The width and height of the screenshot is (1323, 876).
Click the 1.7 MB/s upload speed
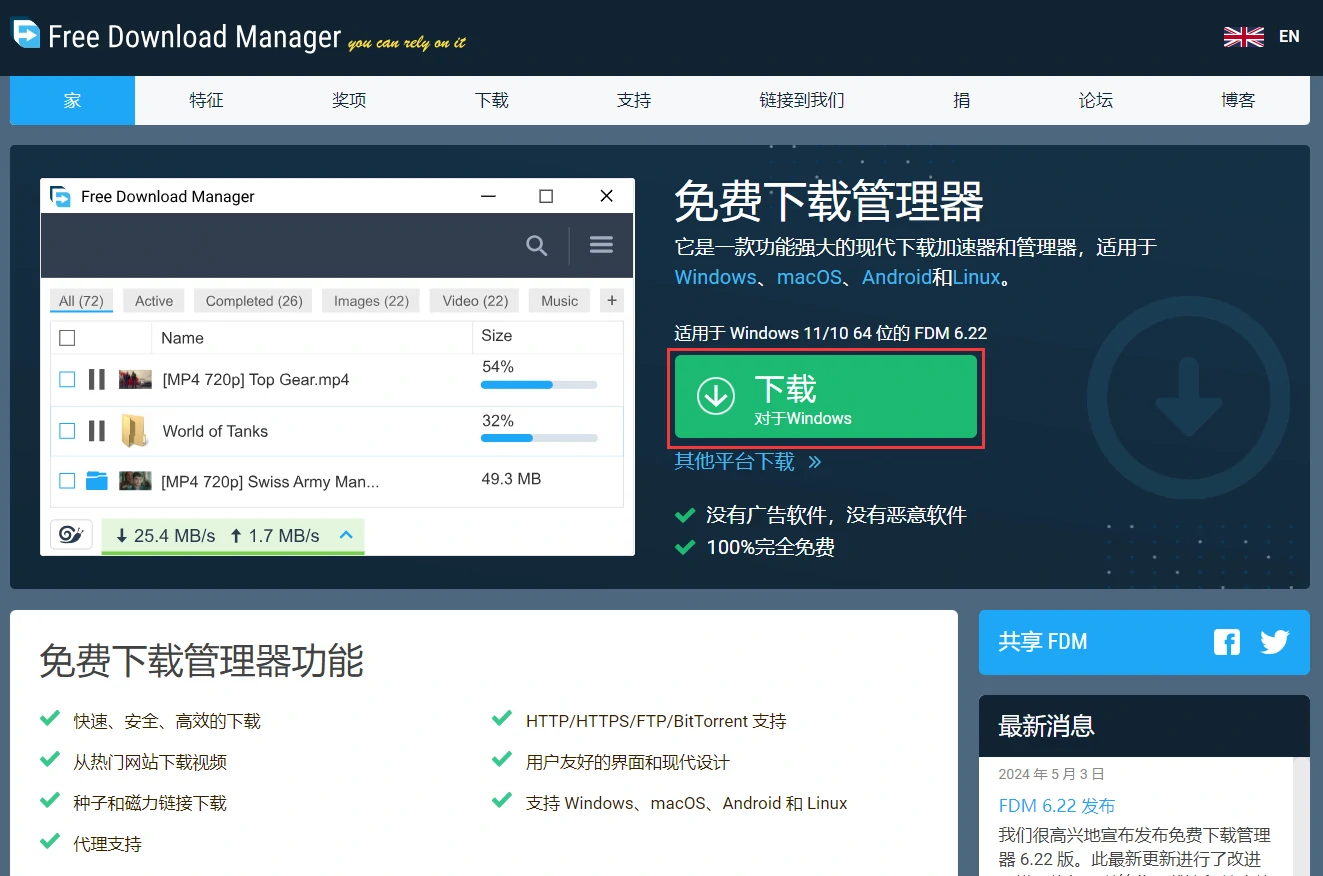275,536
